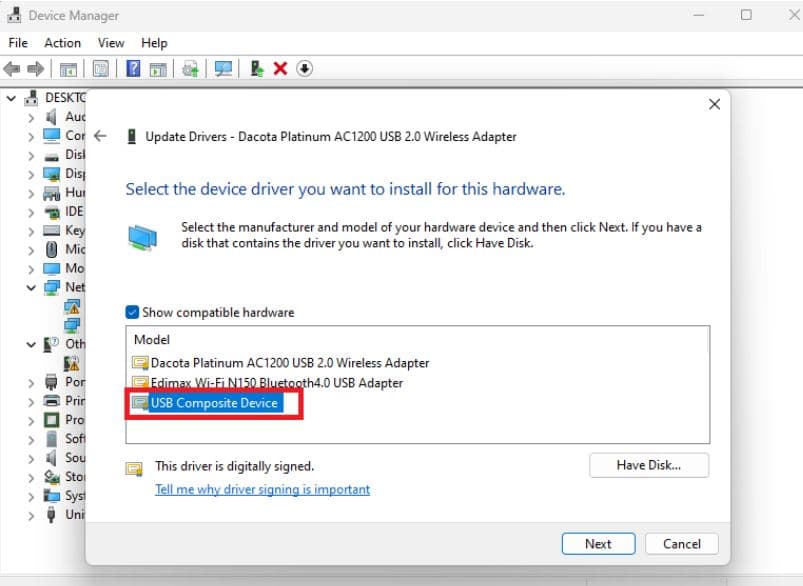
Task: Uncheck Show compatible hardware checkbox
Action: pyautogui.click(x=133, y=312)
